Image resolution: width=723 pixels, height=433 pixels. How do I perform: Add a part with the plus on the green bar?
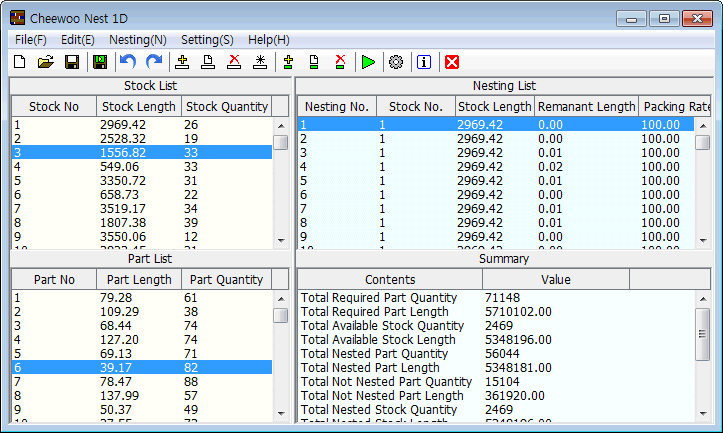(288, 62)
